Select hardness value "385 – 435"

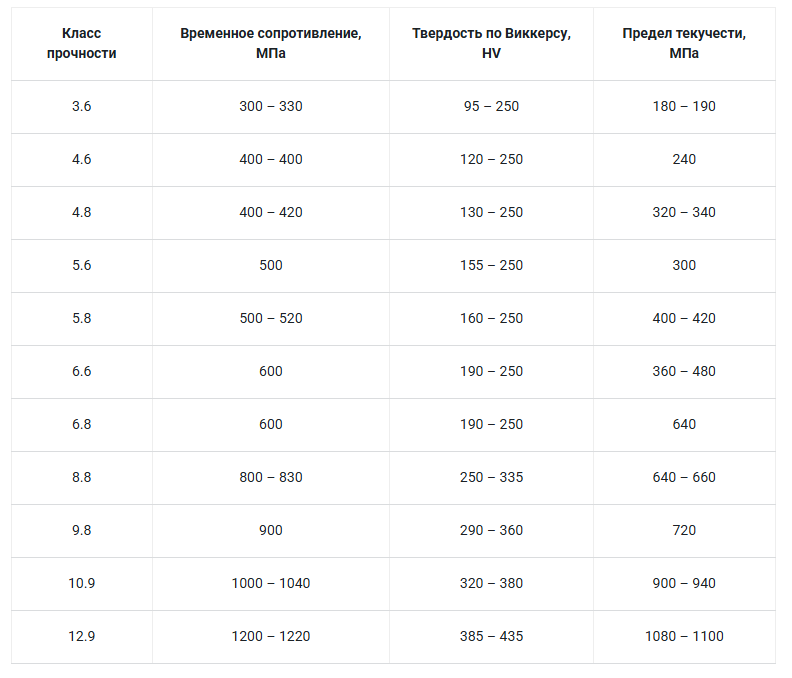click(491, 636)
